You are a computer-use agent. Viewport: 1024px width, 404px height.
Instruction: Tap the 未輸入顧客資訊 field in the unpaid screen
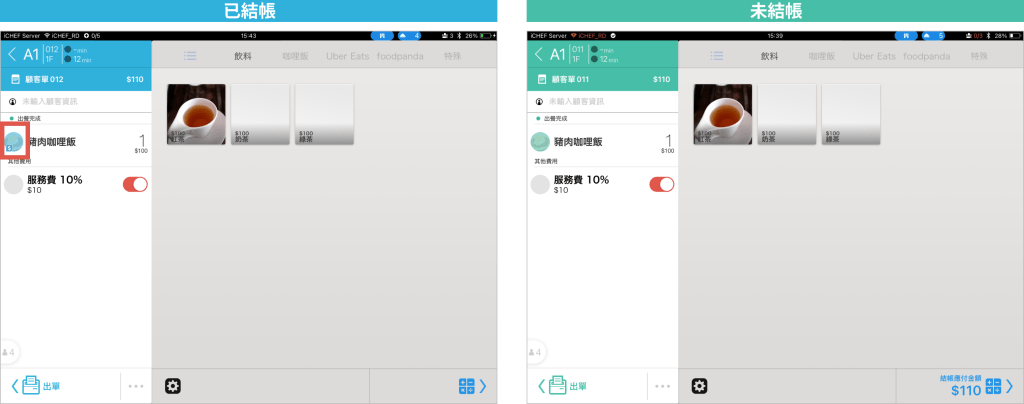[602, 101]
